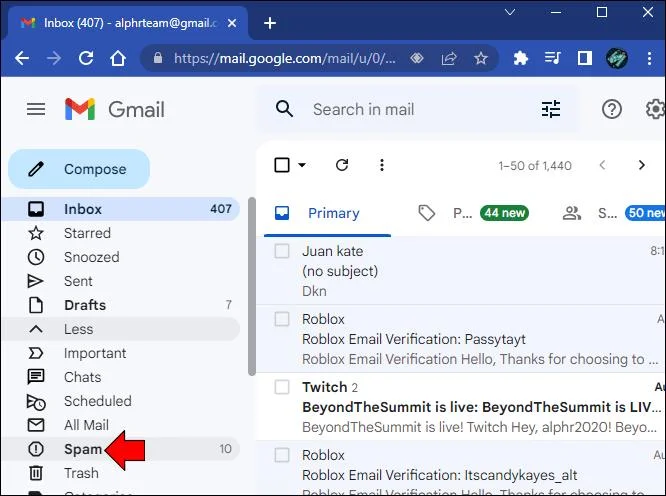Open the Help question mark icon

612,110
